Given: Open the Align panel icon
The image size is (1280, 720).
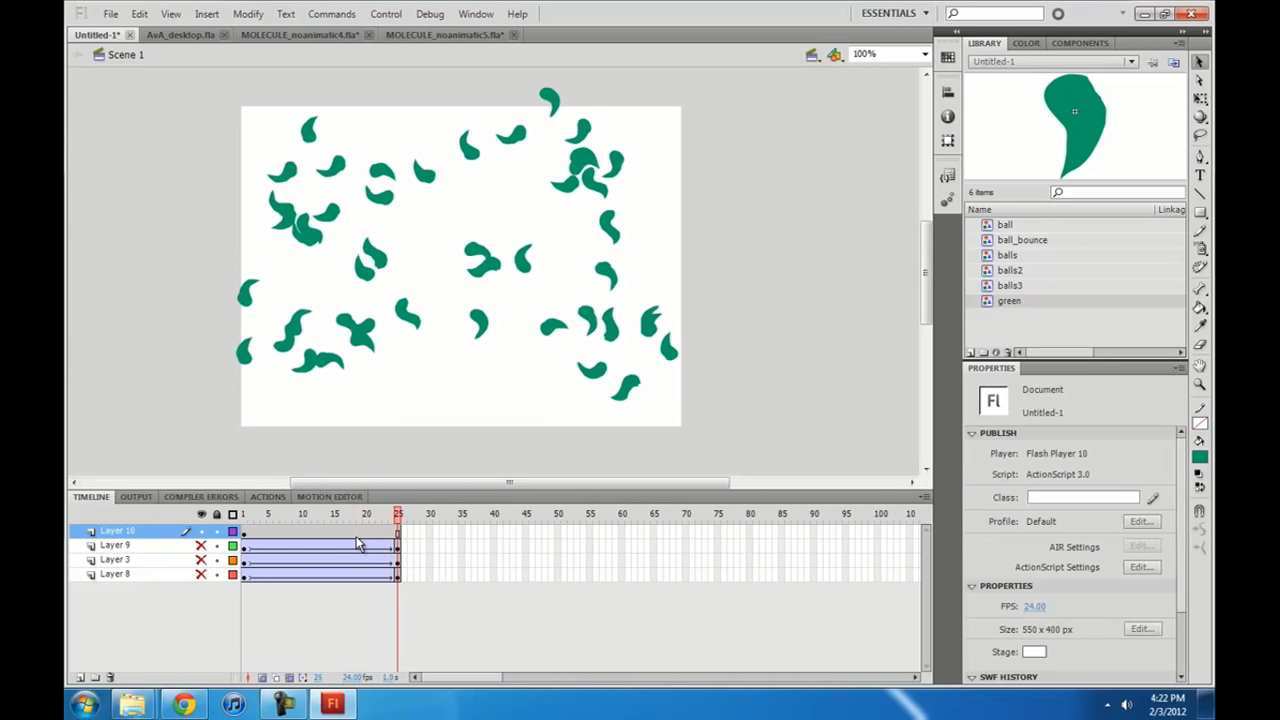Looking at the screenshot, I should click(x=948, y=92).
